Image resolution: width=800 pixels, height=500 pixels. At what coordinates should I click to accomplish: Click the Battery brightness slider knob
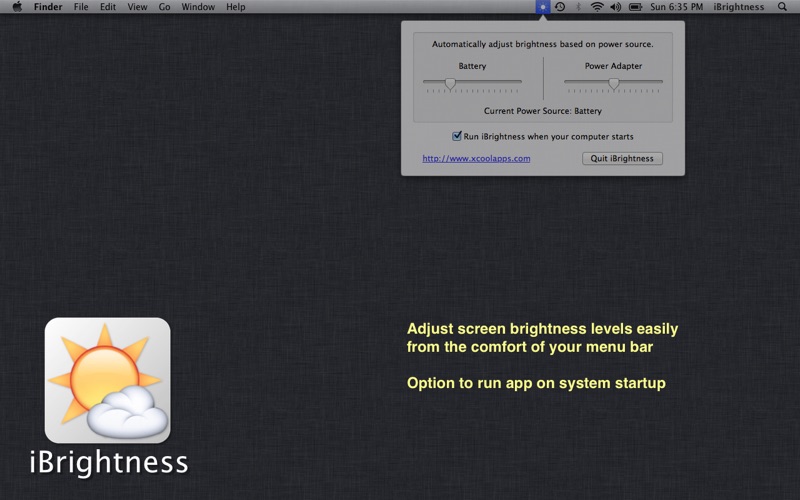click(x=450, y=83)
